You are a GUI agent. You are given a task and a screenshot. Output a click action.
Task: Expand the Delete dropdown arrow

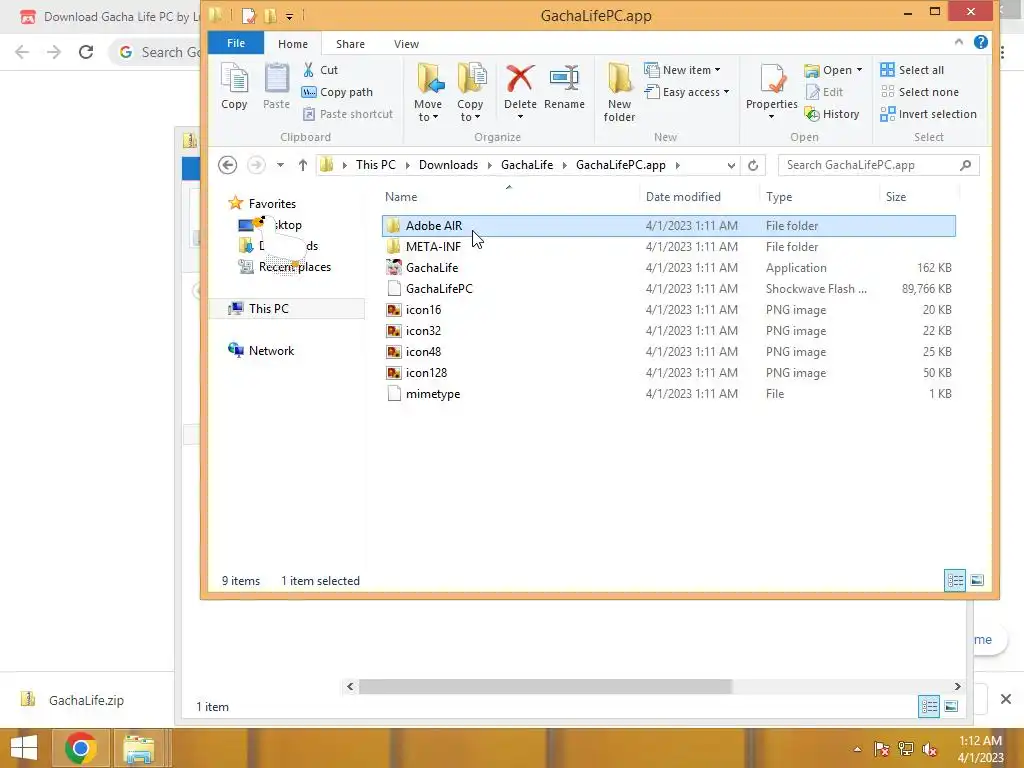point(520,118)
